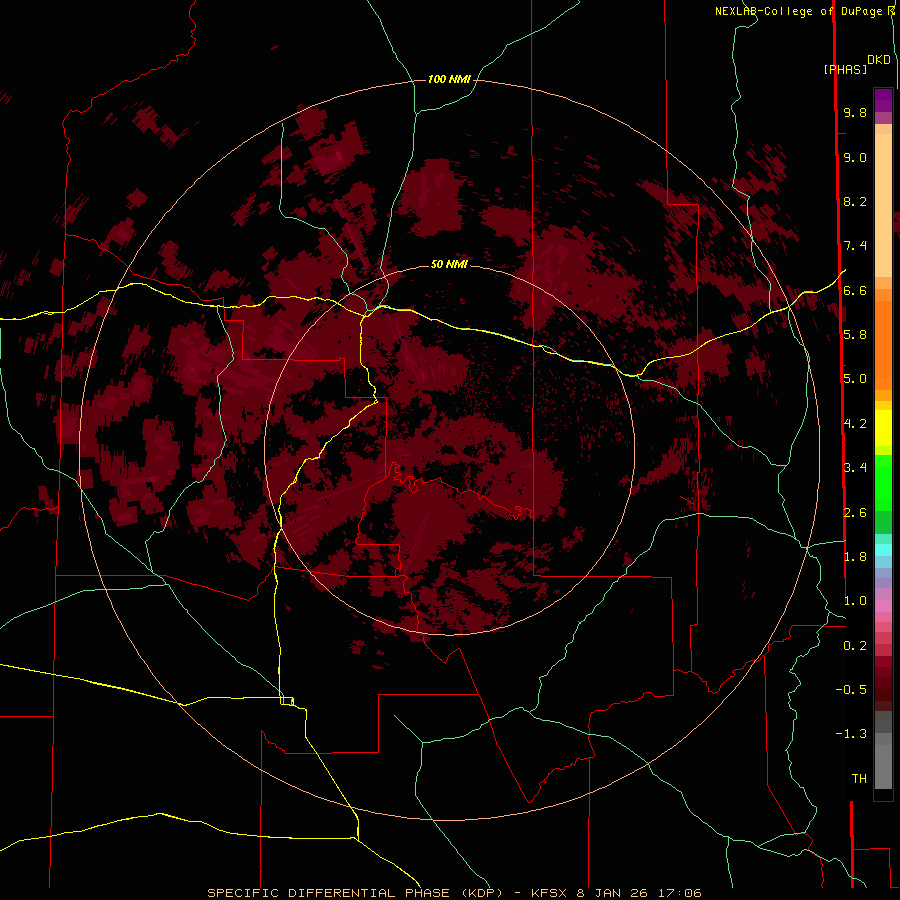Click the DKD label above the color scale
900x900 pixels.
point(879,60)
